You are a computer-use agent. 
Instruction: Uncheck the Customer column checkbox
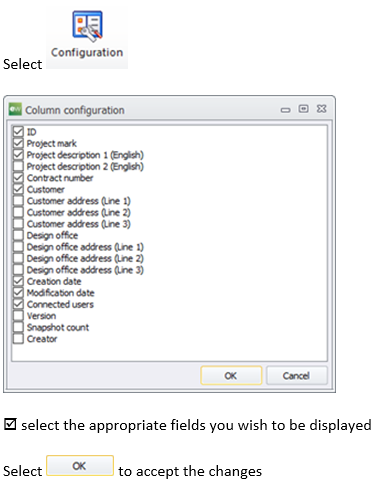coord(18,189)
